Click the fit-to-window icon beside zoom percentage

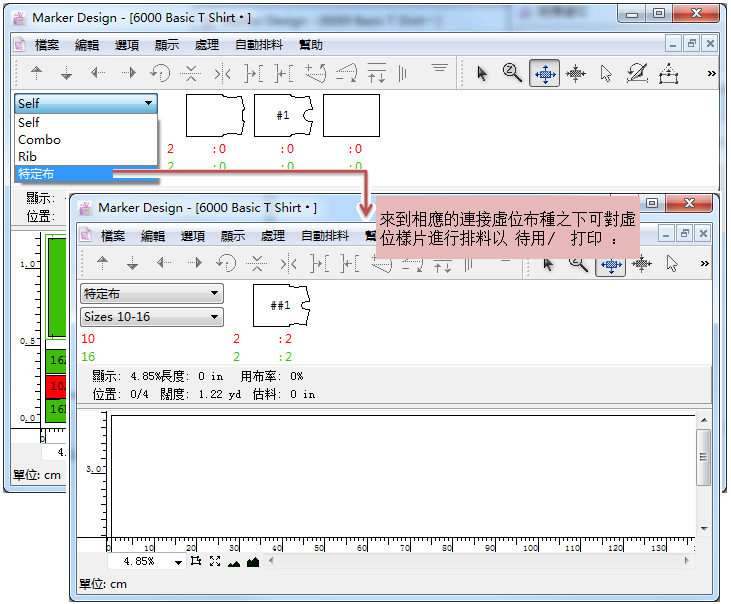pos(215,562)
